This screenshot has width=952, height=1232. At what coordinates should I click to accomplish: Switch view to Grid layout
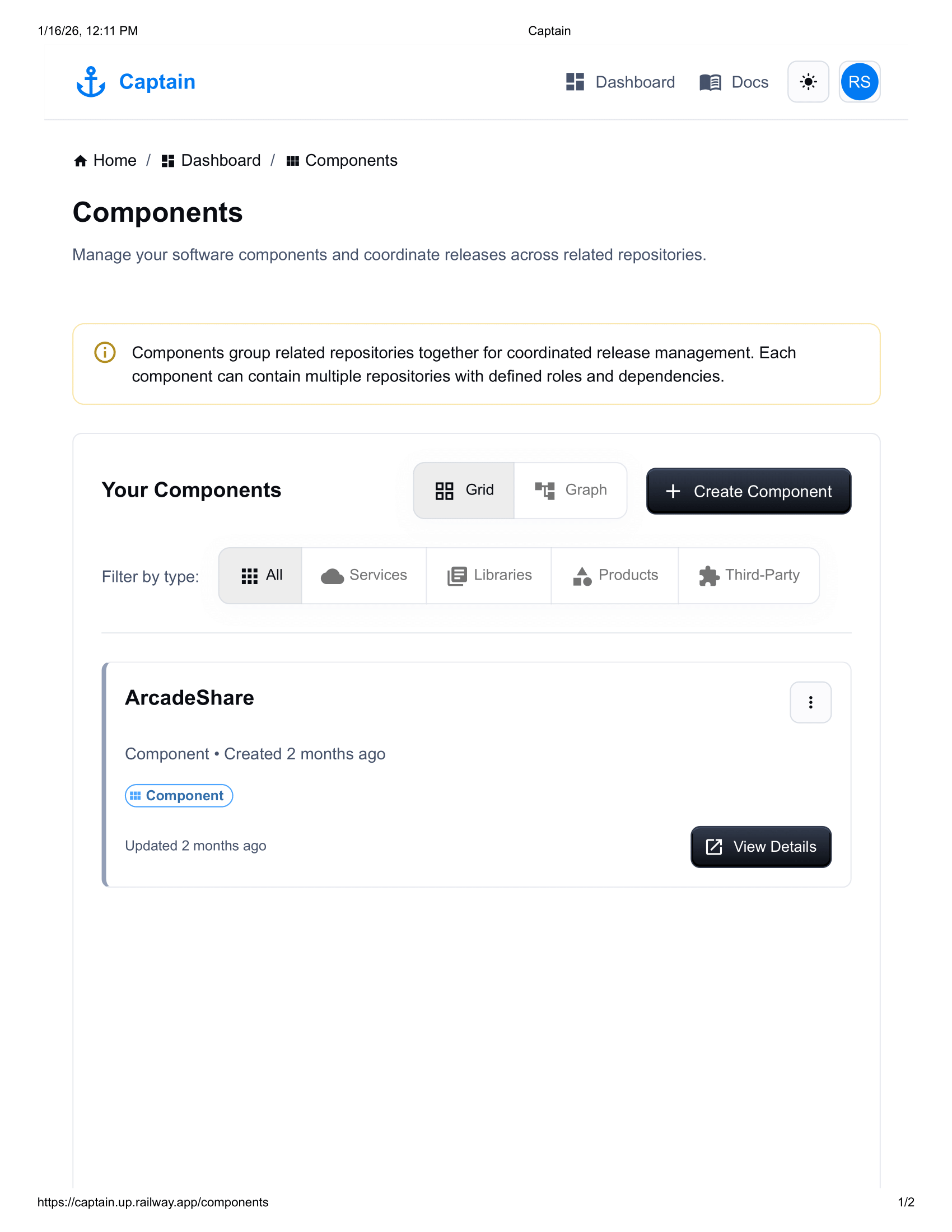(464, 490)
